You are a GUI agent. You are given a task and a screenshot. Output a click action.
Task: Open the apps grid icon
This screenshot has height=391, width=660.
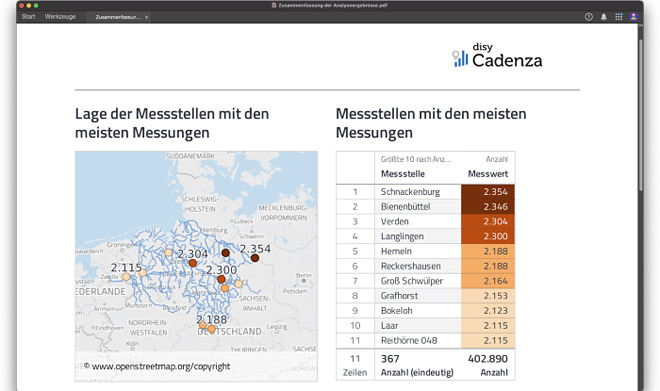click(619, 17)
